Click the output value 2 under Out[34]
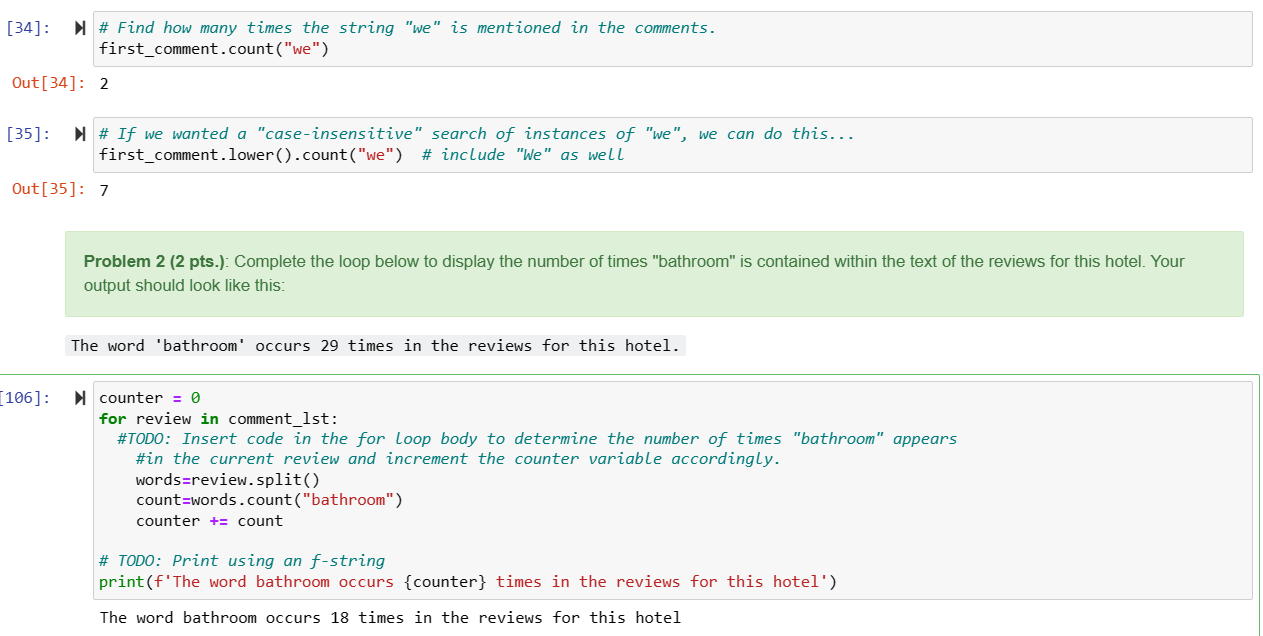This screenshot has height=636, width=1263. point(104,83)
